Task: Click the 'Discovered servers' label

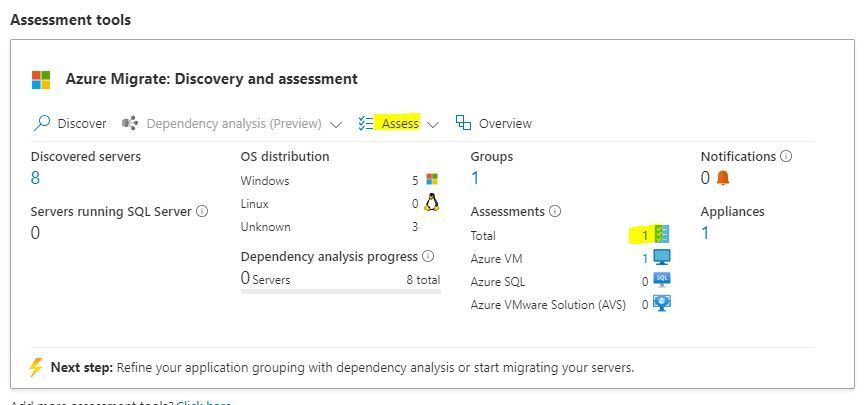Action: [86, 156]
